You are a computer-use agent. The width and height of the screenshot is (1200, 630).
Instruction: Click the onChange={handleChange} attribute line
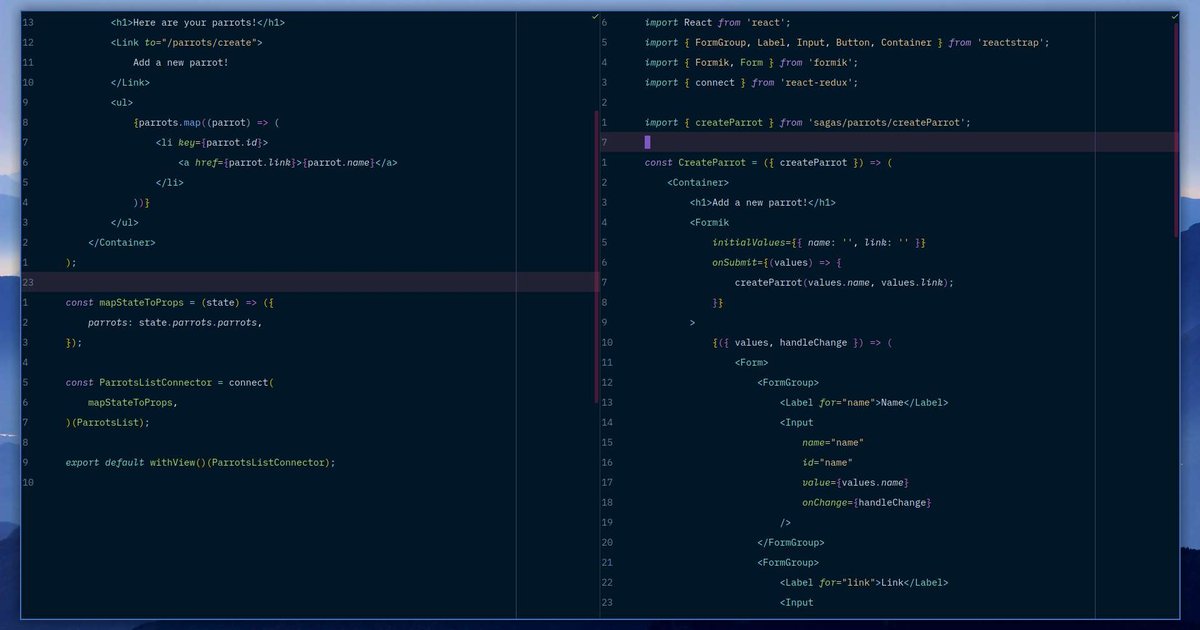[x=867, y=502]
